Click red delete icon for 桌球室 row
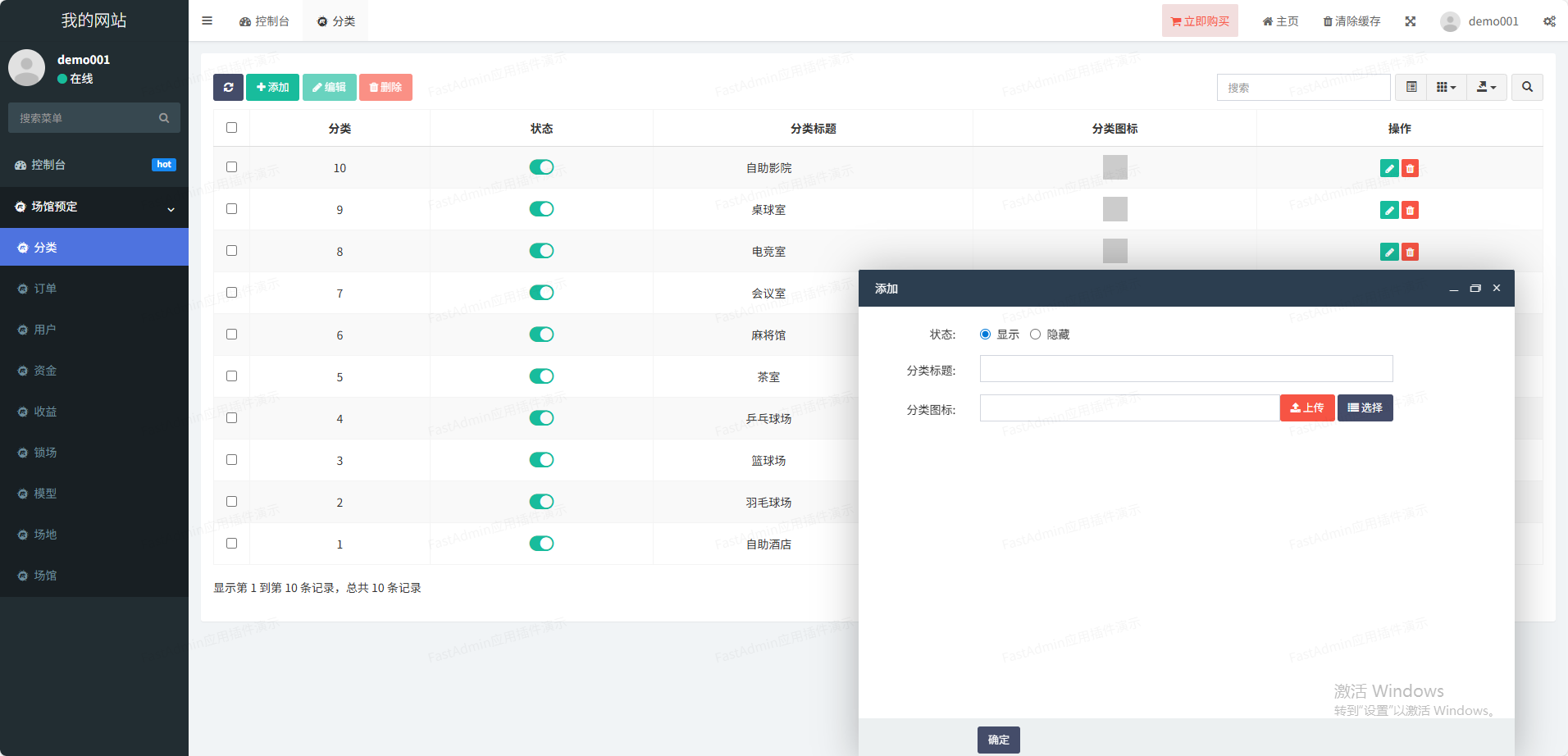This screenshot has height=756, width=1568. coord(1410,210)
